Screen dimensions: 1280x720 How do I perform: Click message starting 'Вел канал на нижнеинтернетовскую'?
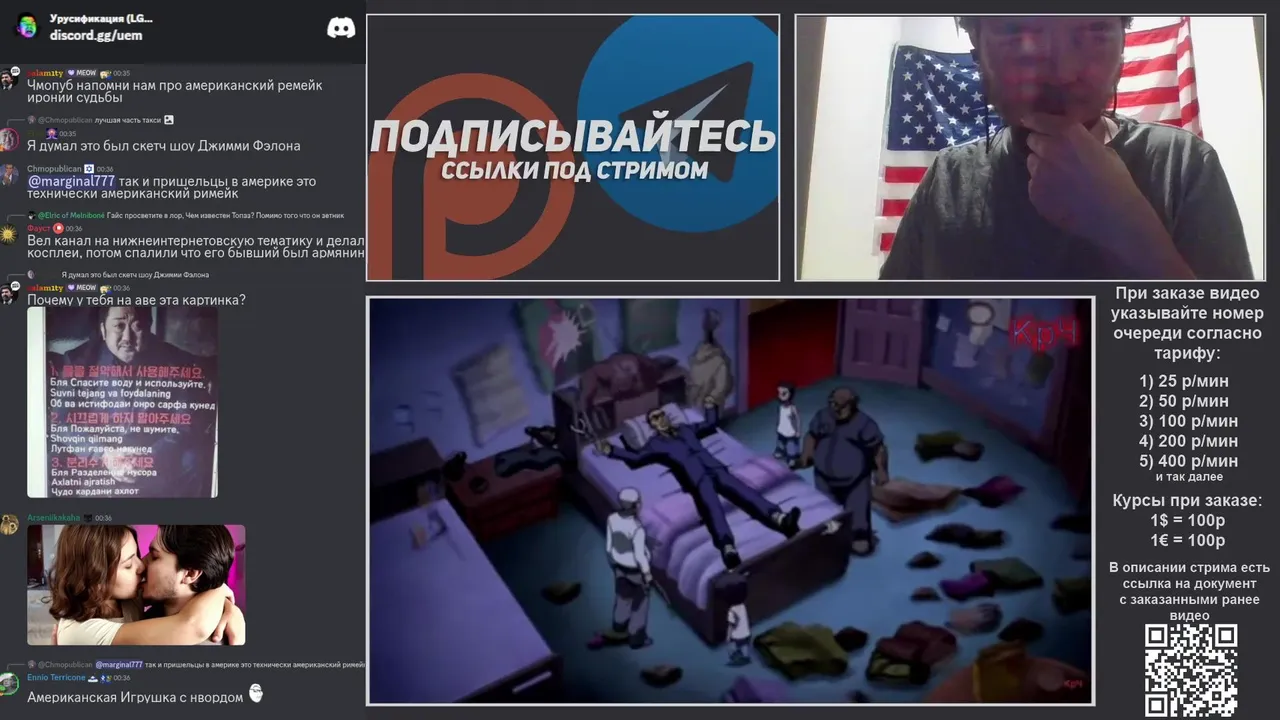[196, 247]
